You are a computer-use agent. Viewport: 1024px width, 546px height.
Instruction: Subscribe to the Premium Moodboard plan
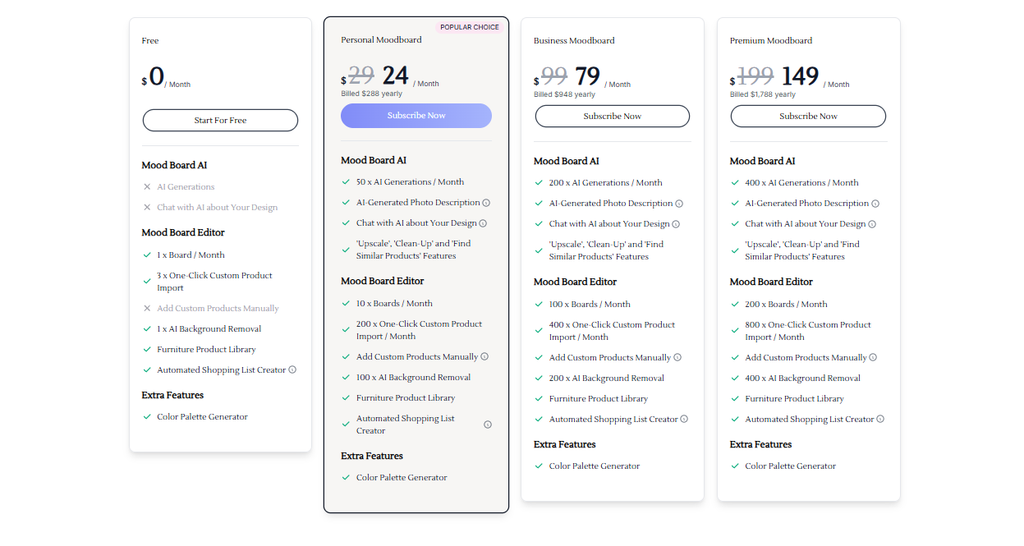tap(808, 116)
